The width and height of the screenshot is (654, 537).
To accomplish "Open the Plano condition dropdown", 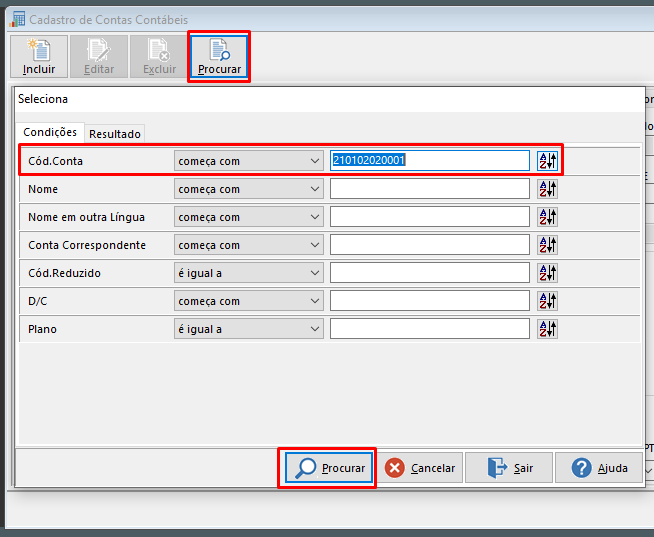I will tap(249, 329).
